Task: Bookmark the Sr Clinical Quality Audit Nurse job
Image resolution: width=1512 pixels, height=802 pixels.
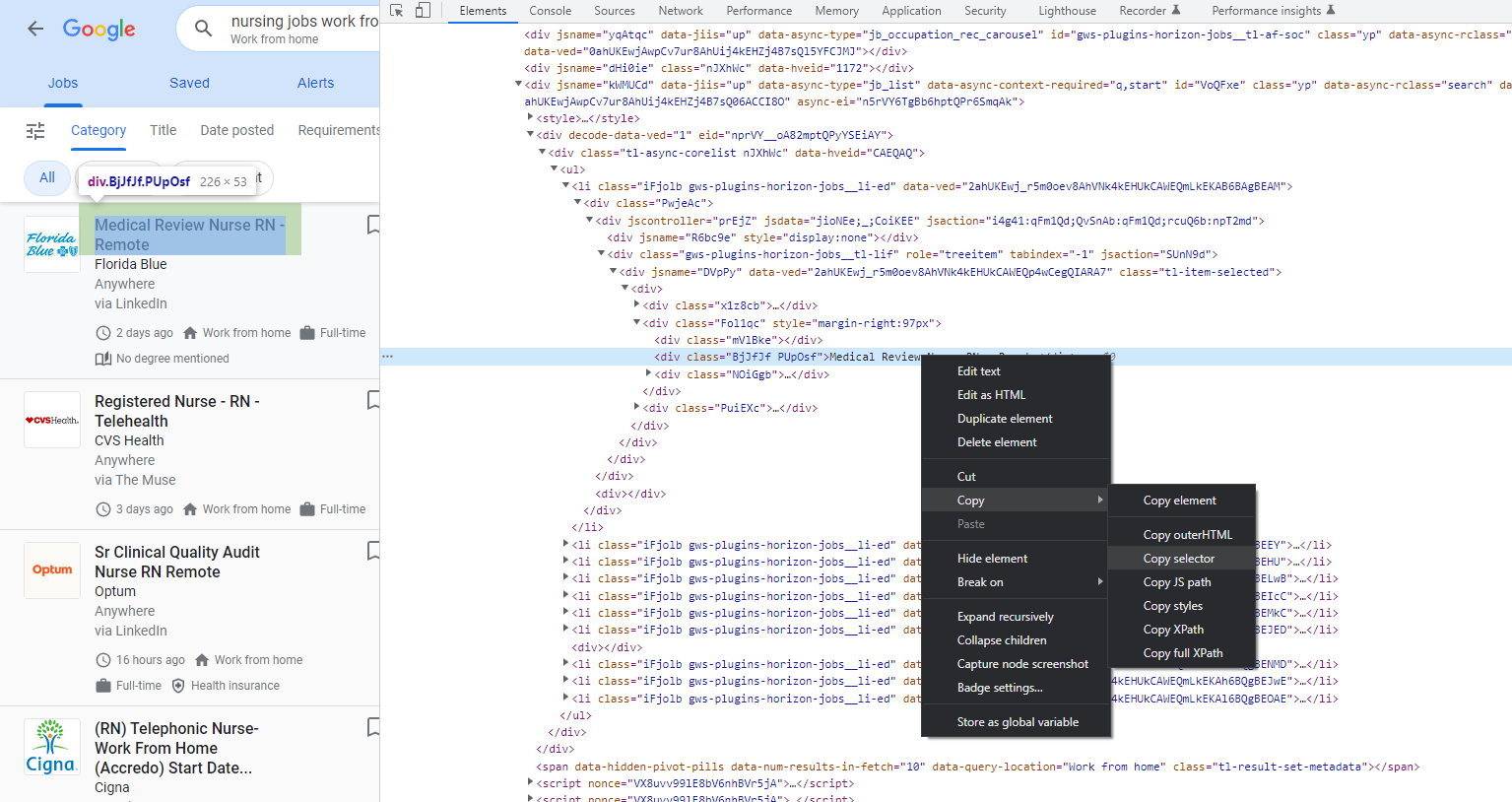Action: tap(373, 551)
